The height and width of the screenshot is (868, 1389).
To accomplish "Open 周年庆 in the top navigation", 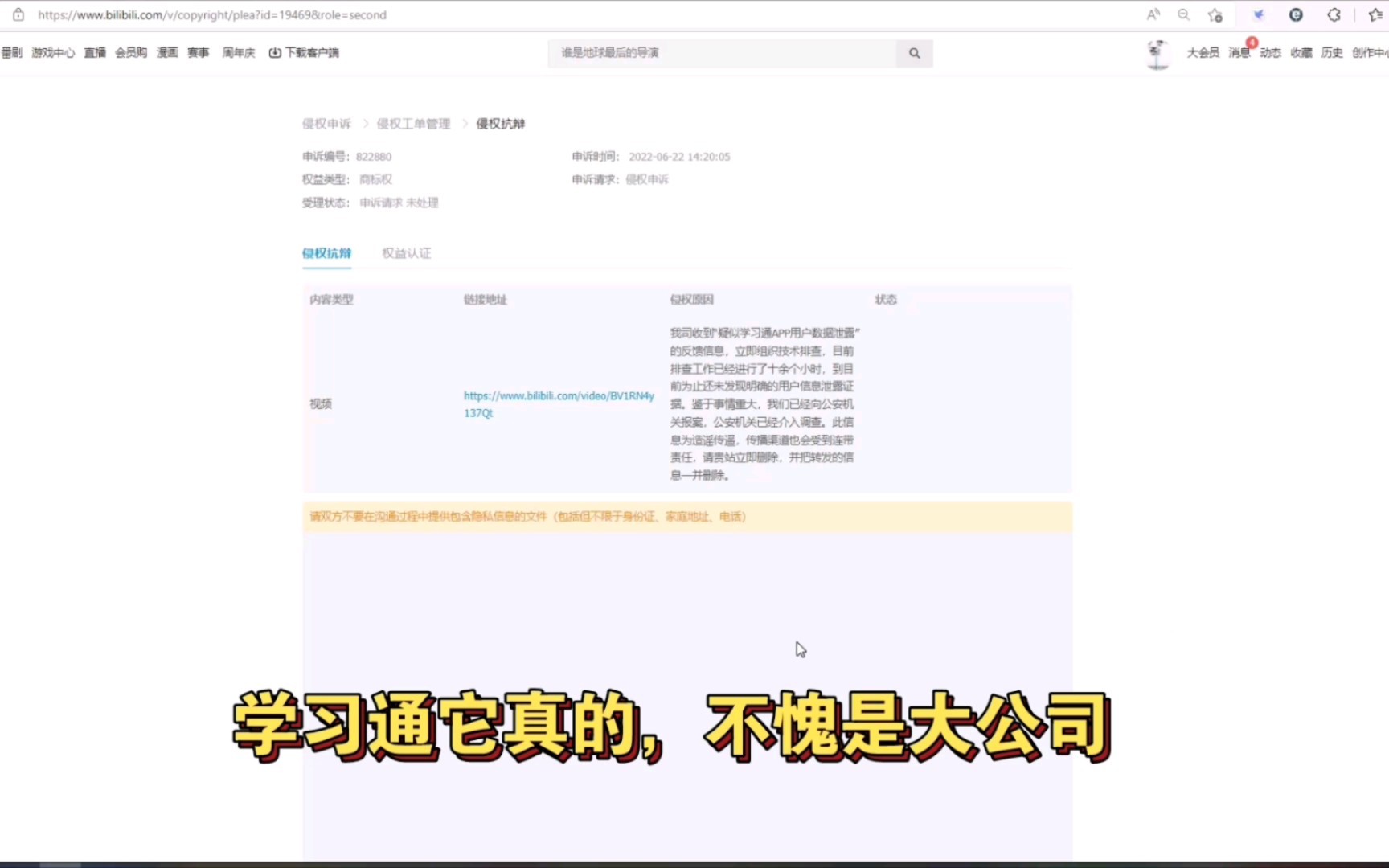I will [239, 52].
